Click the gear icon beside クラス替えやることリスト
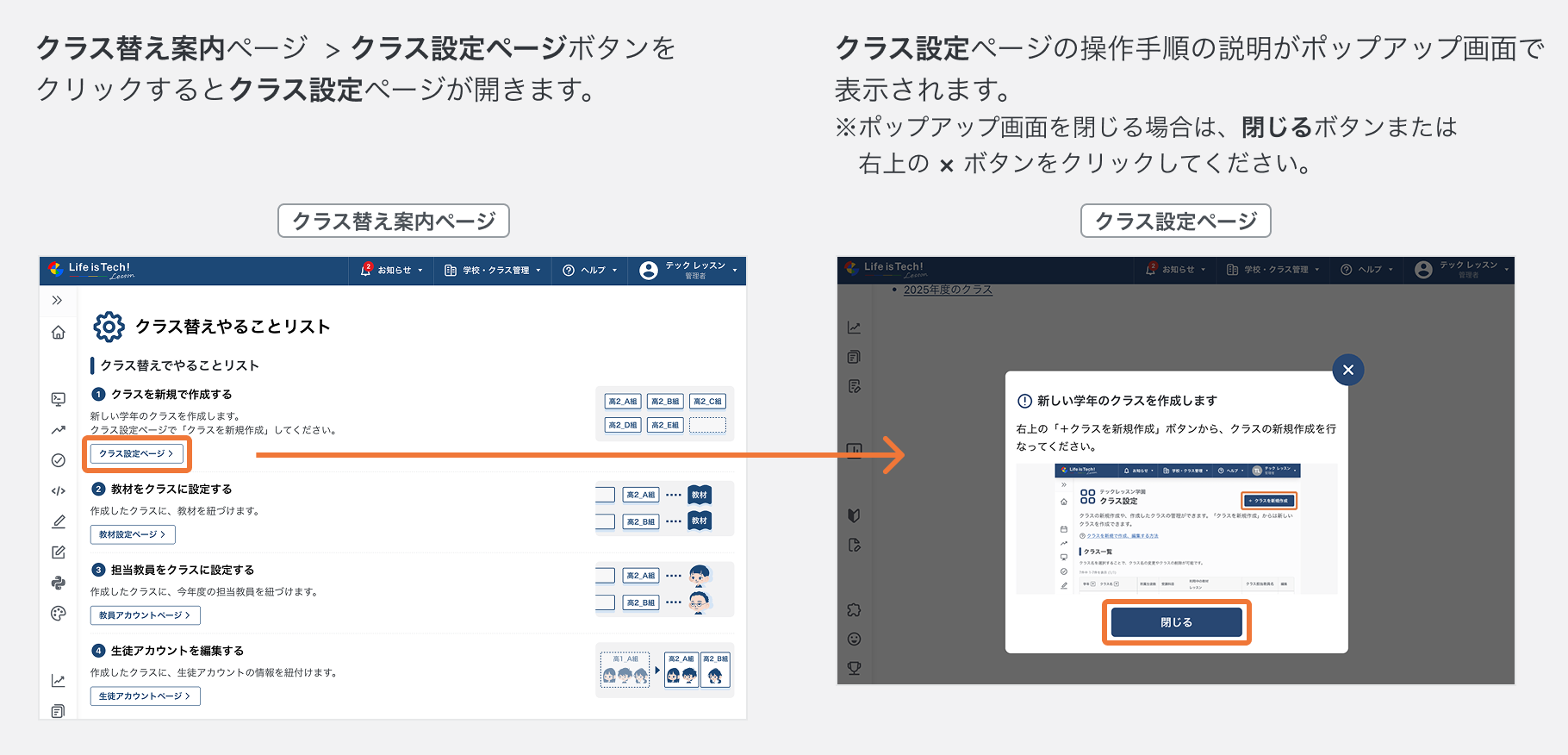Viewport: 1568px width, 755px height. point(109,327)
